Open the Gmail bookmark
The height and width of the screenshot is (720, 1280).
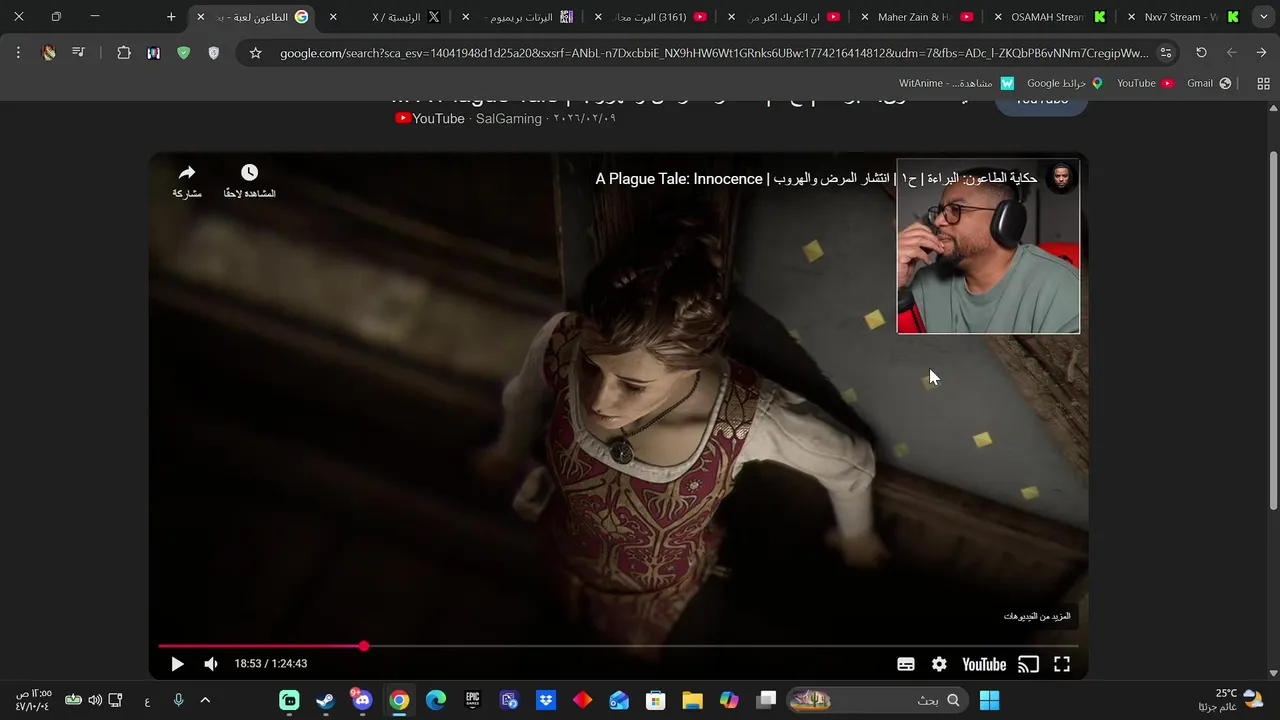pos(1209,84)
